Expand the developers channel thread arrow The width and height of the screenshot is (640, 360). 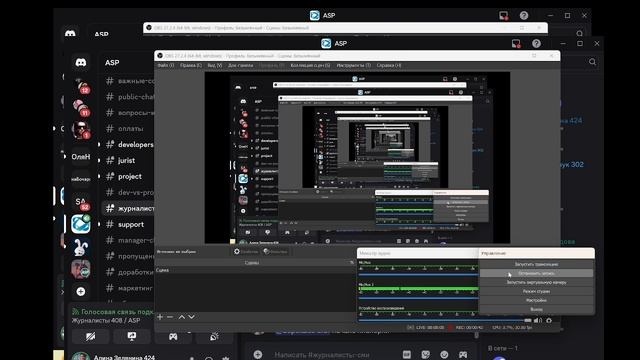tap(99, 144)
